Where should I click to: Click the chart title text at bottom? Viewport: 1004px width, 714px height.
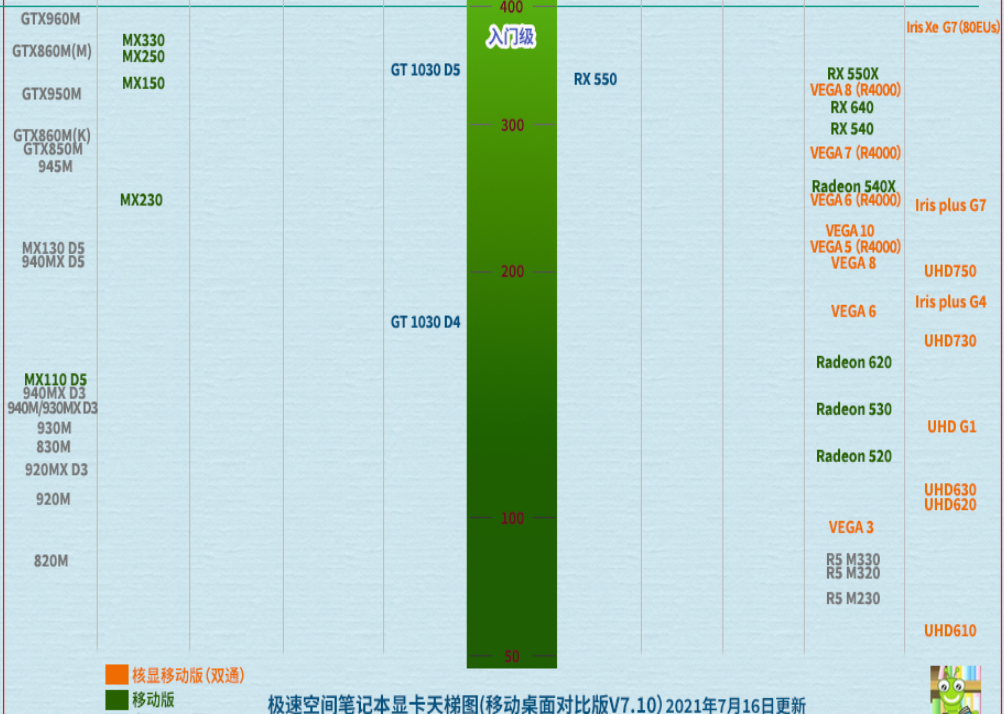click(536, 704)
